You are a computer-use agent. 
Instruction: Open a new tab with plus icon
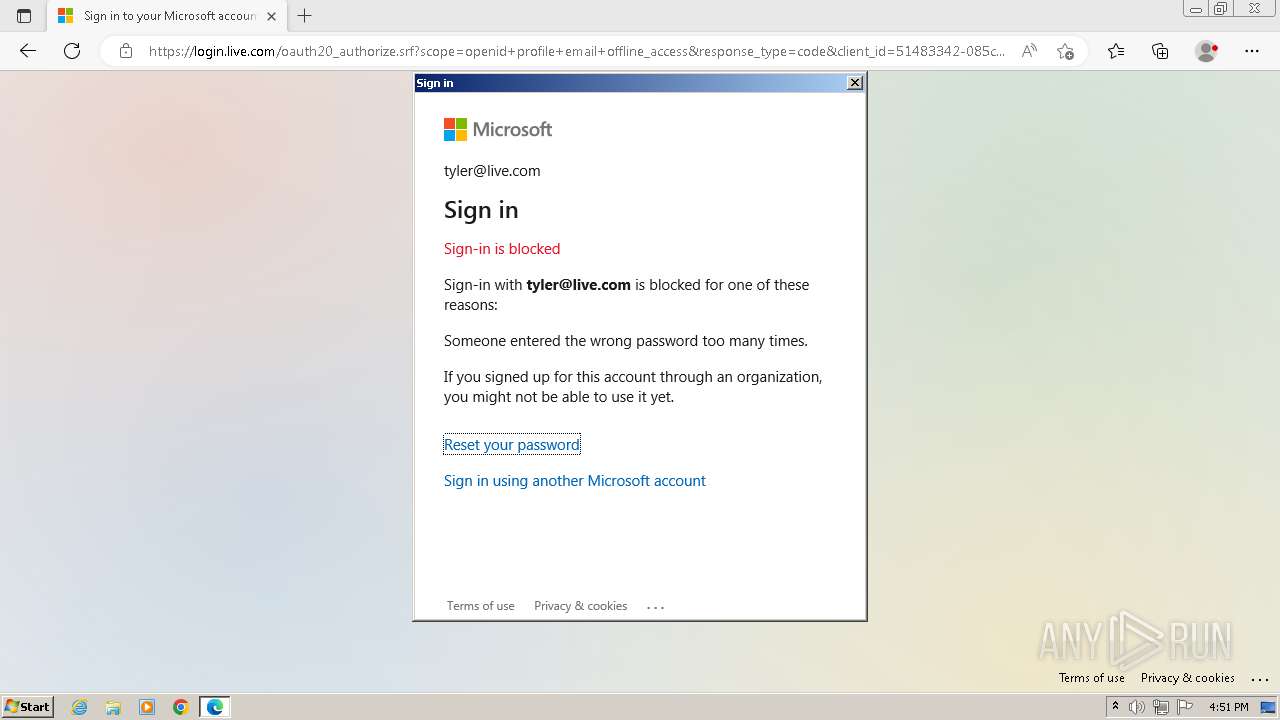[305, 16]
